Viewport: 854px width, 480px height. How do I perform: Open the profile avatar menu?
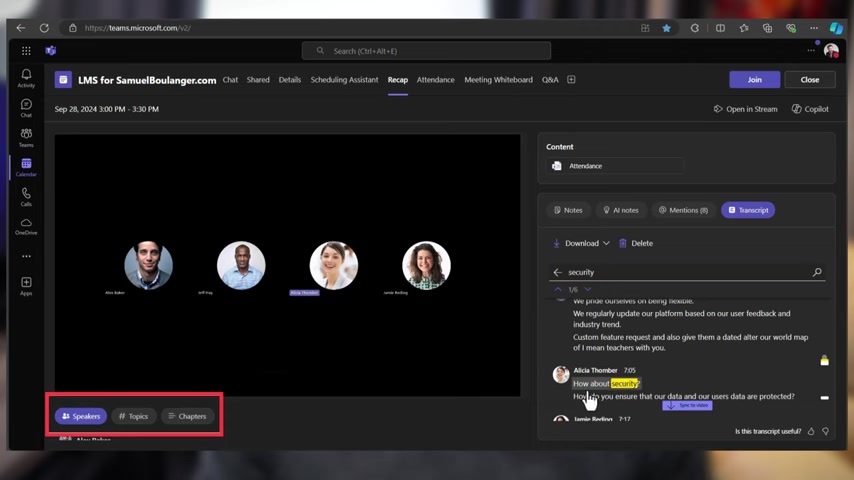coord(831,51)
